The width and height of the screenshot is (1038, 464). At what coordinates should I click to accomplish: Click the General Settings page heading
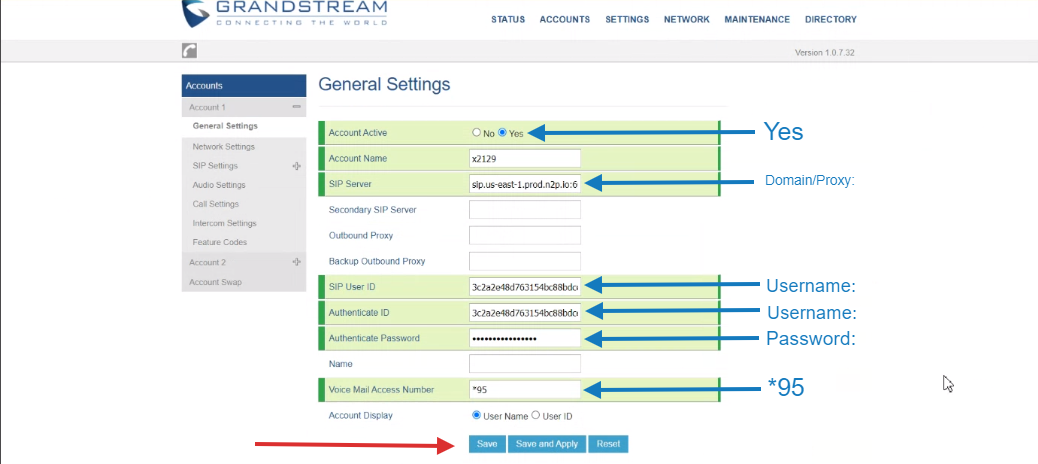[x=384, y=85]
